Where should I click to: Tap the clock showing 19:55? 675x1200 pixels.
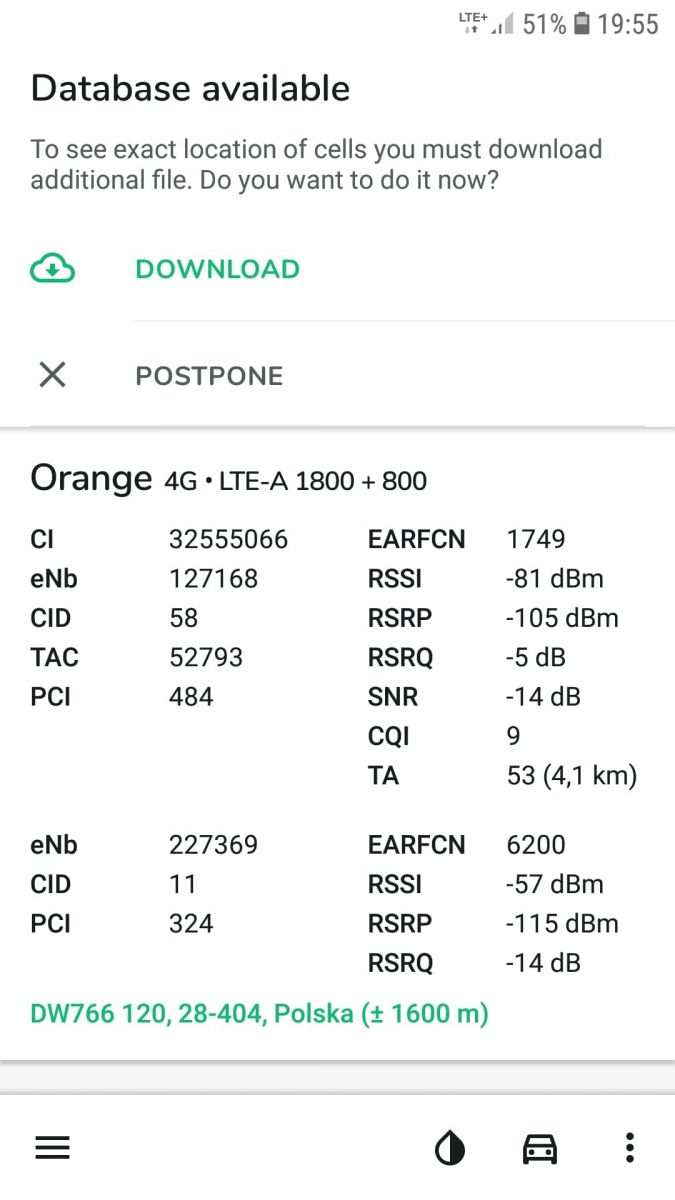click(628, 24)
